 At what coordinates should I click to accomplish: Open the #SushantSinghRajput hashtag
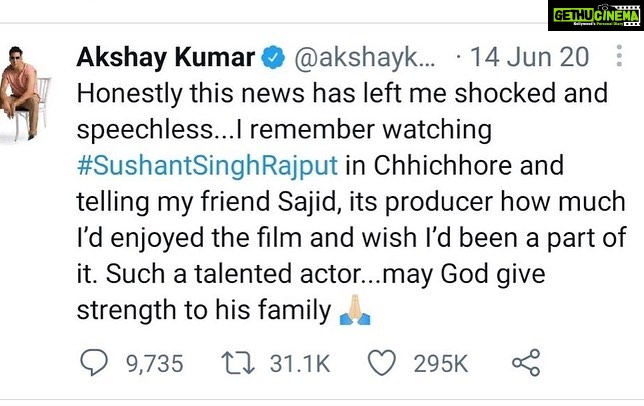(x=207, y=165)
